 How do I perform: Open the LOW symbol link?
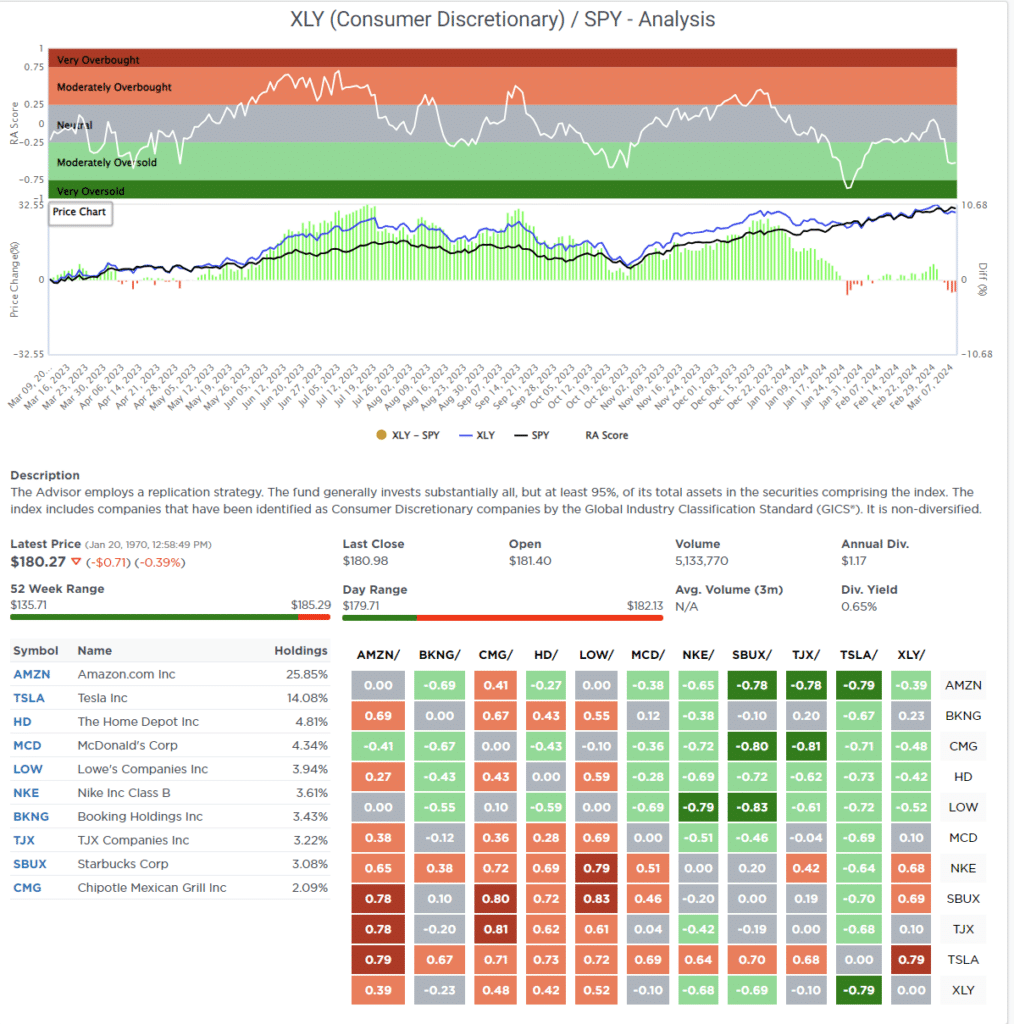27,769
